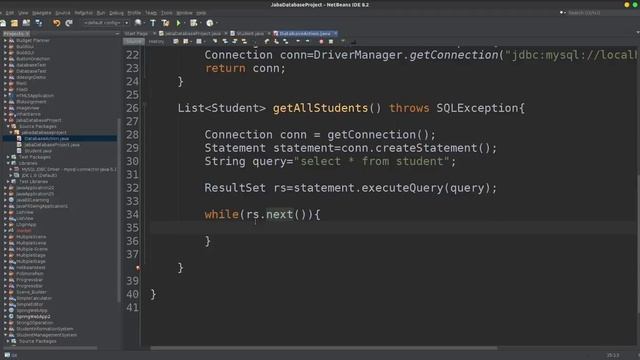Expand the Test Libraries node
This screenshot has height=360, width=640.
(8, 182)
